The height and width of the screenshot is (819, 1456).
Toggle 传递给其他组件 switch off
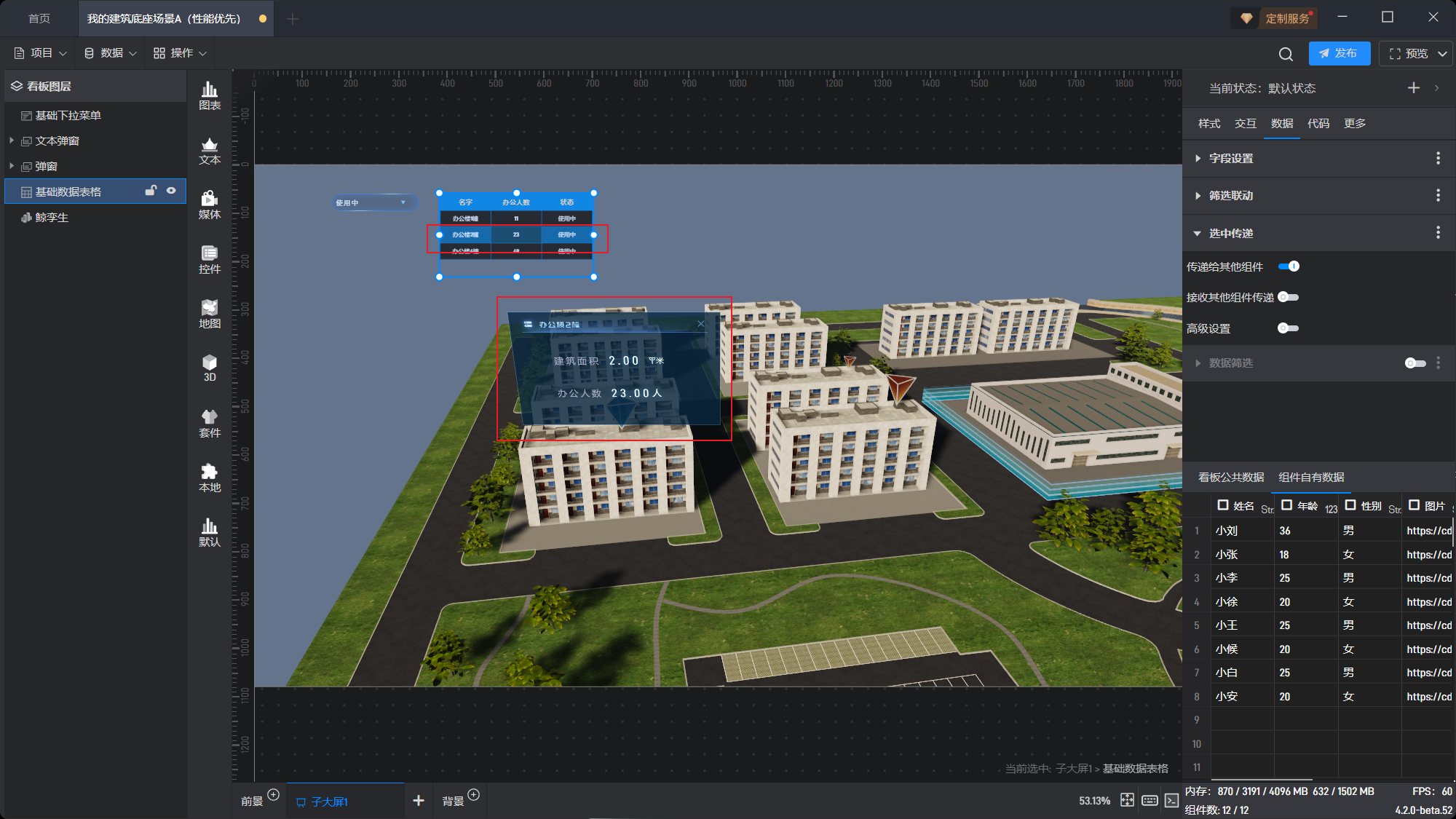[1289, 266]
